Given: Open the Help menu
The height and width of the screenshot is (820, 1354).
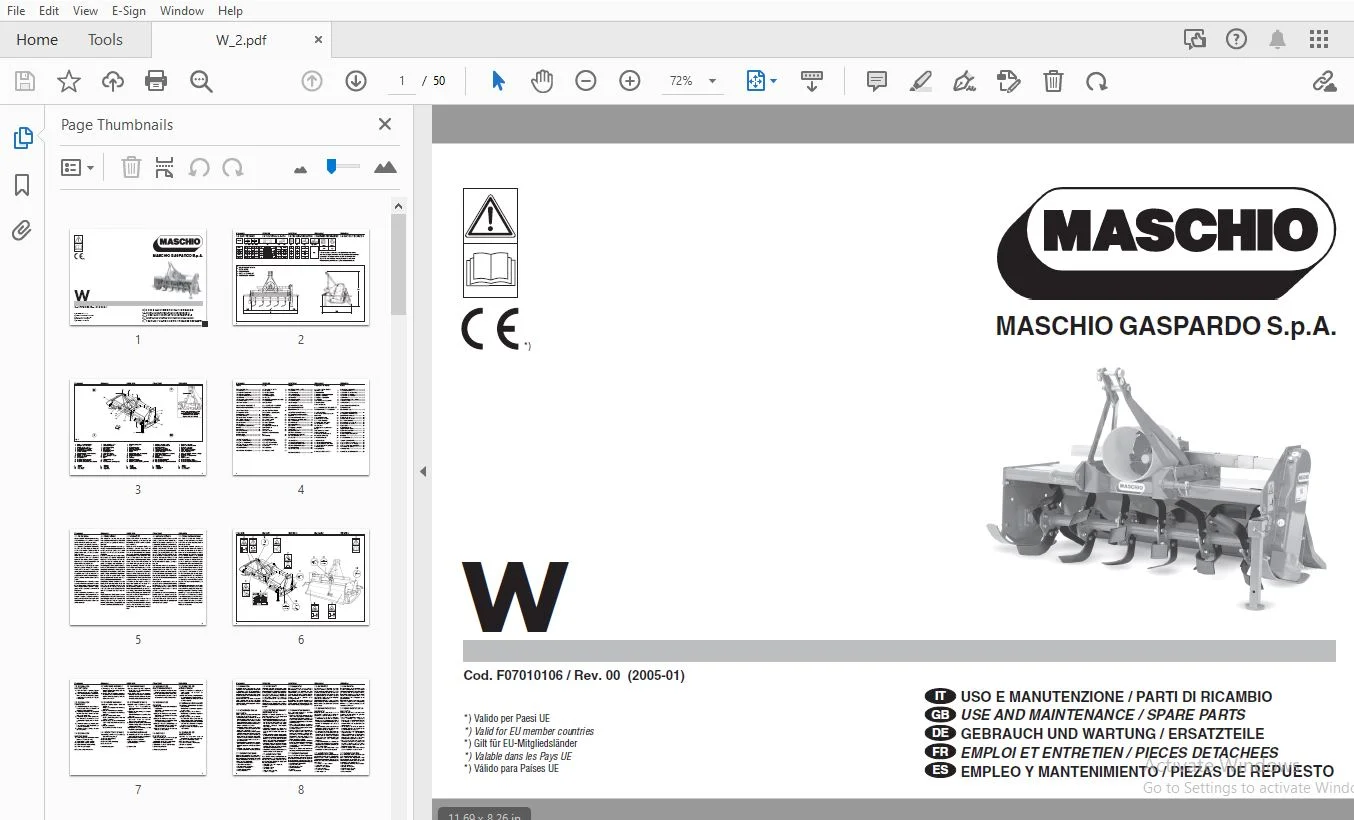Looking at the screenshot, I should 230,10.
